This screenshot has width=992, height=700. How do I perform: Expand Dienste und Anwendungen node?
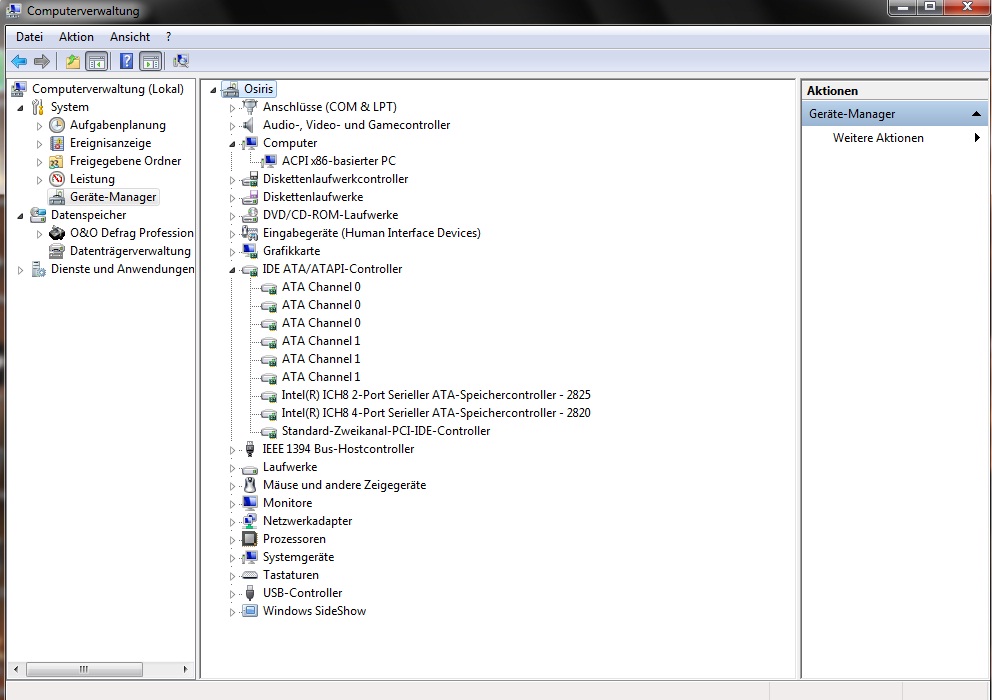pyautogui.click(x=20, y=270)
